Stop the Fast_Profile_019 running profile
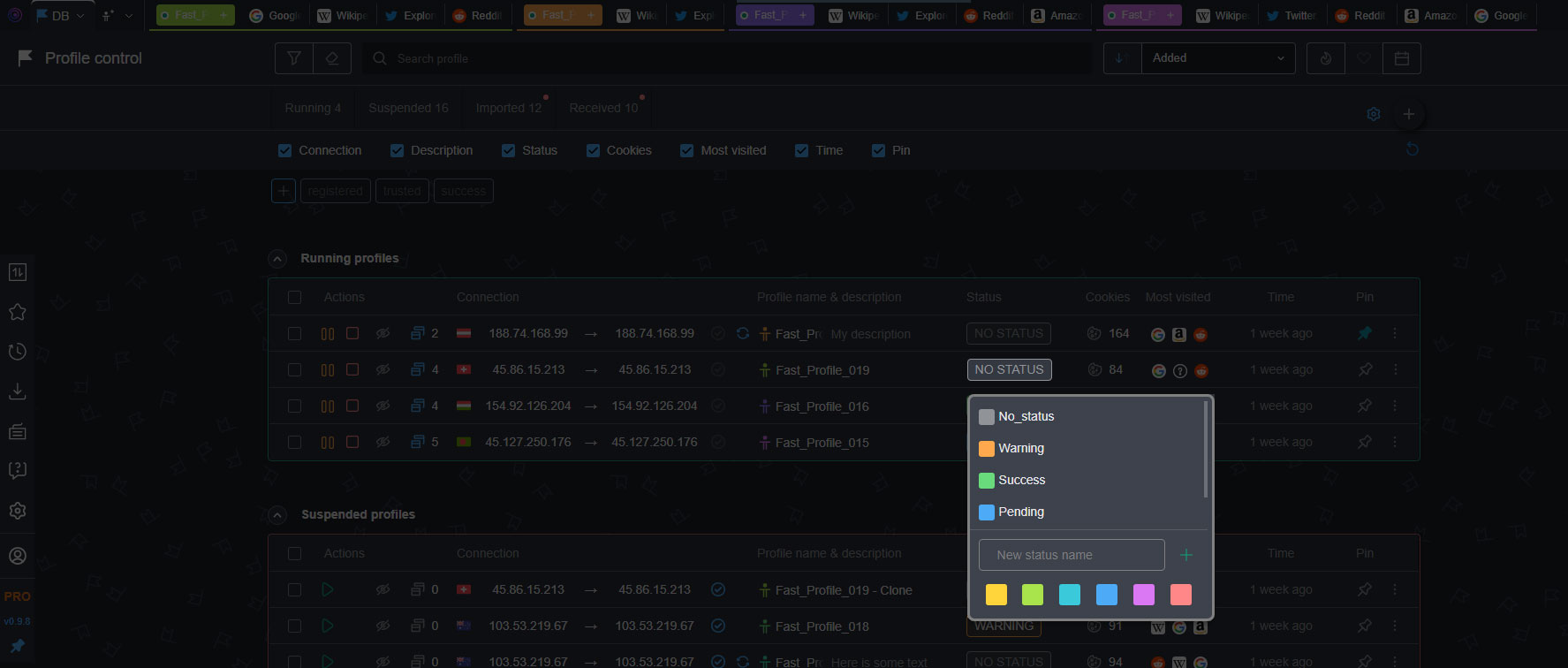Viewport: 1568px width, 668px height. (x=352, y=369)
